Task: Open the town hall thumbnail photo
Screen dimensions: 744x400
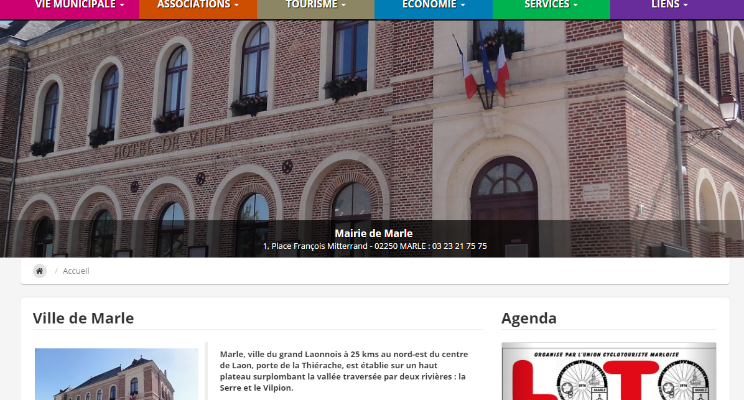Action: 117,374
